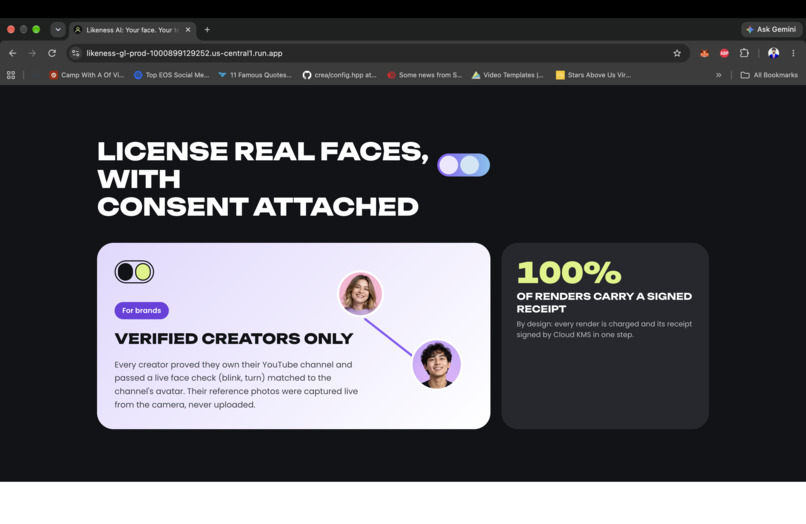Open the Chrome three-dot menu
The width and height of the screenshot is (806, 524).
pyautogui.click(x=793, y=53)
